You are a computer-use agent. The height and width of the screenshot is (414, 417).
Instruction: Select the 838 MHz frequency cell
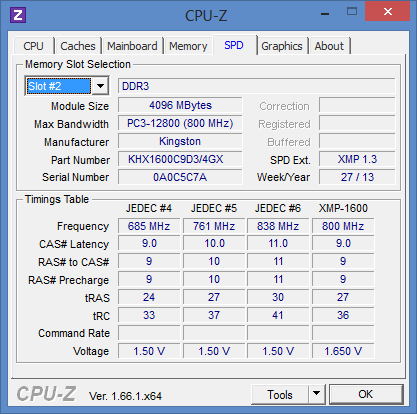pos(278,226)
